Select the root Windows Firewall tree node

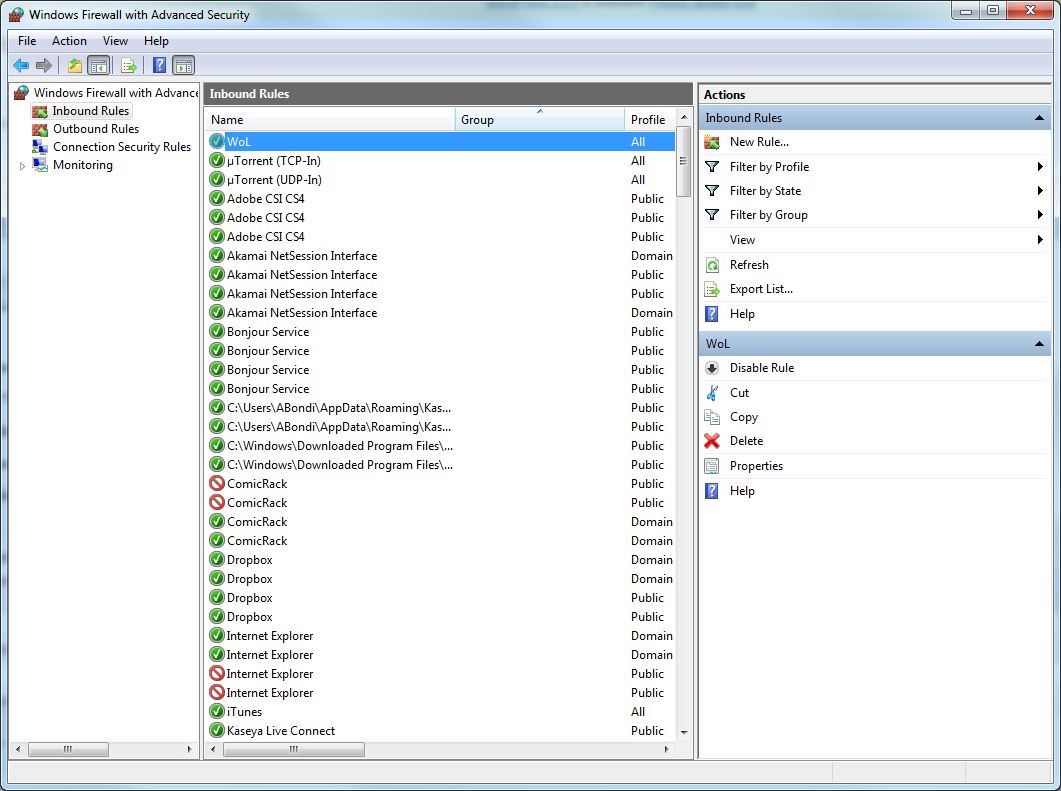116,93
